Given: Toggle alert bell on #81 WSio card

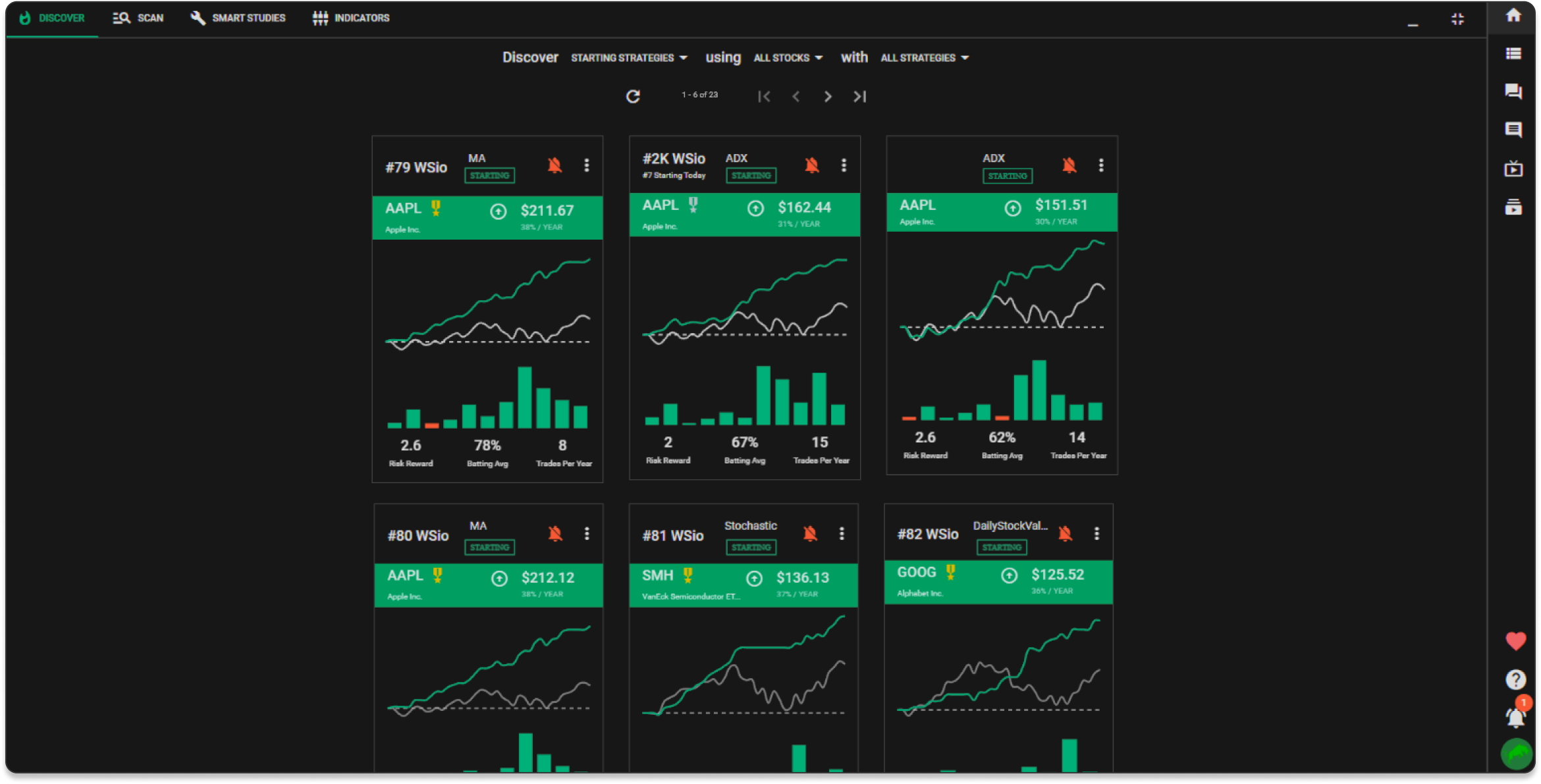Looking at the screenshot, I should pyautogui.click(x=811, y=533).
